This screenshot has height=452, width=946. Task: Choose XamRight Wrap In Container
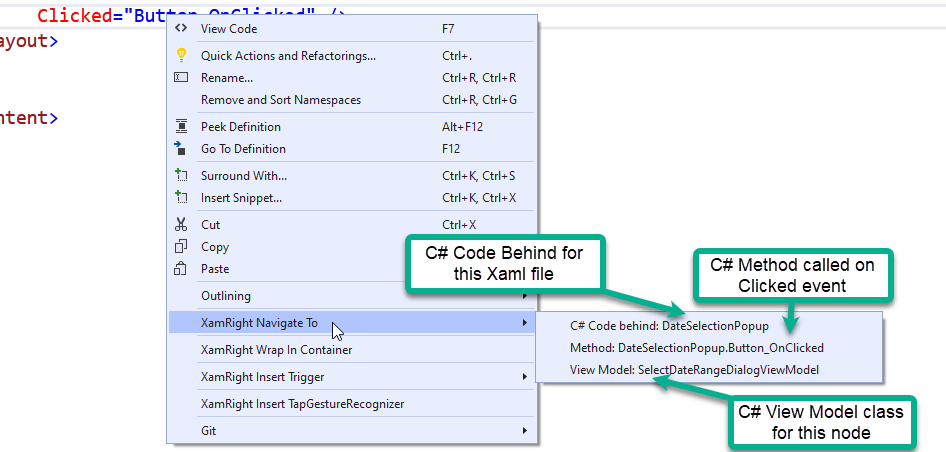click(351, 349)
